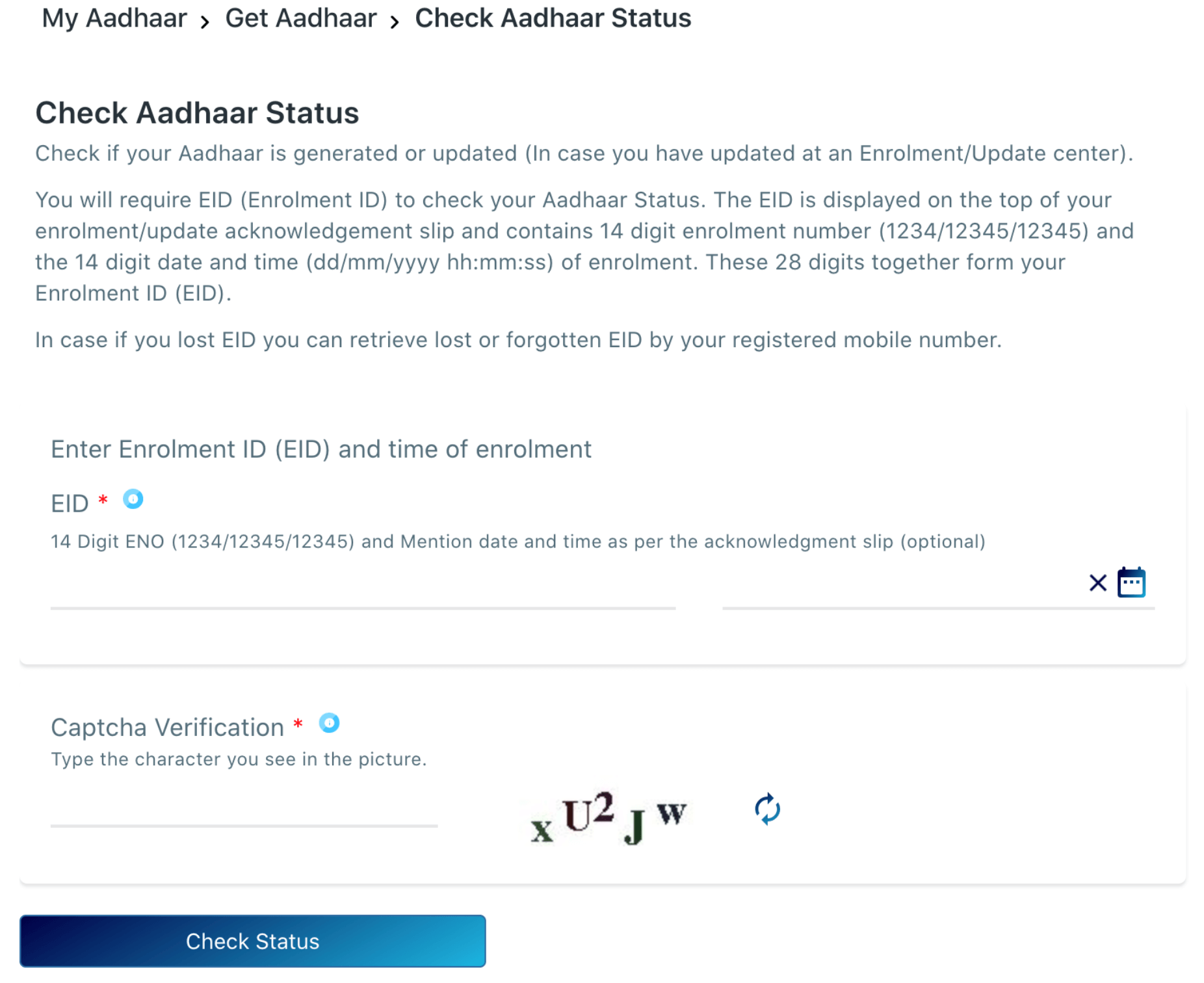Open the enrolment date calendar picker
The width and height of the screenshot is (1204, 983).
(1132, 583)
